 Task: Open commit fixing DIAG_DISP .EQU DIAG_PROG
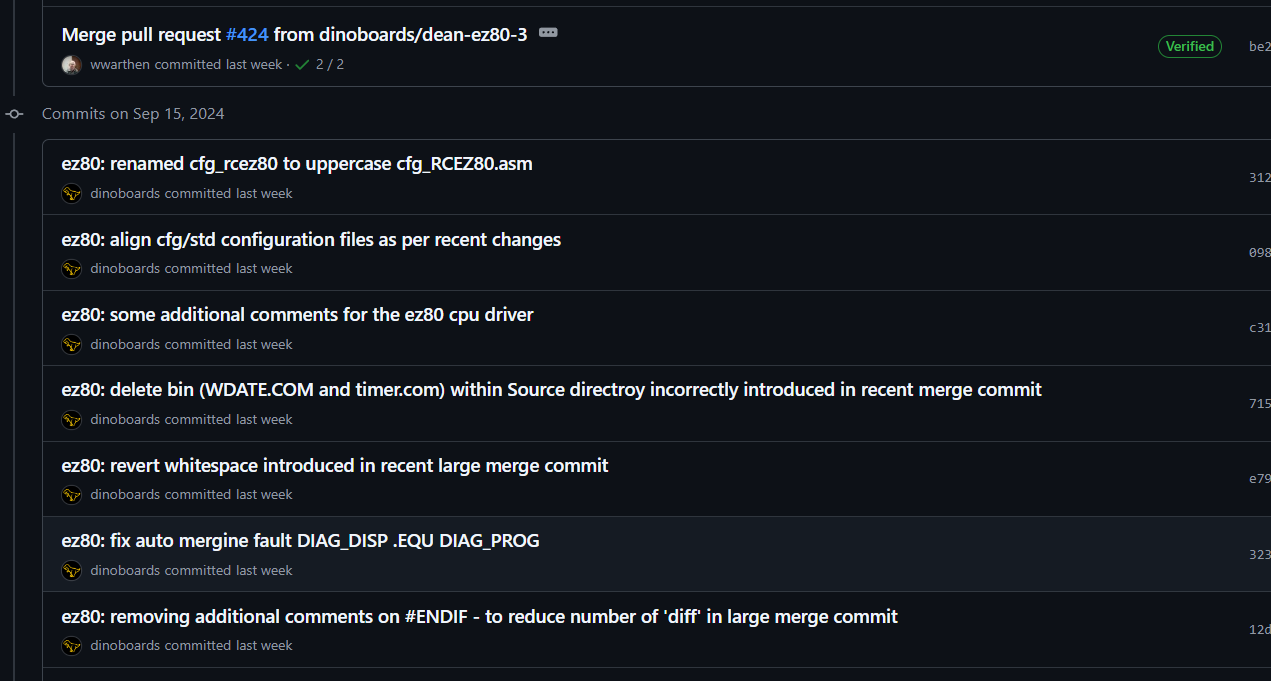click(301, 541)
